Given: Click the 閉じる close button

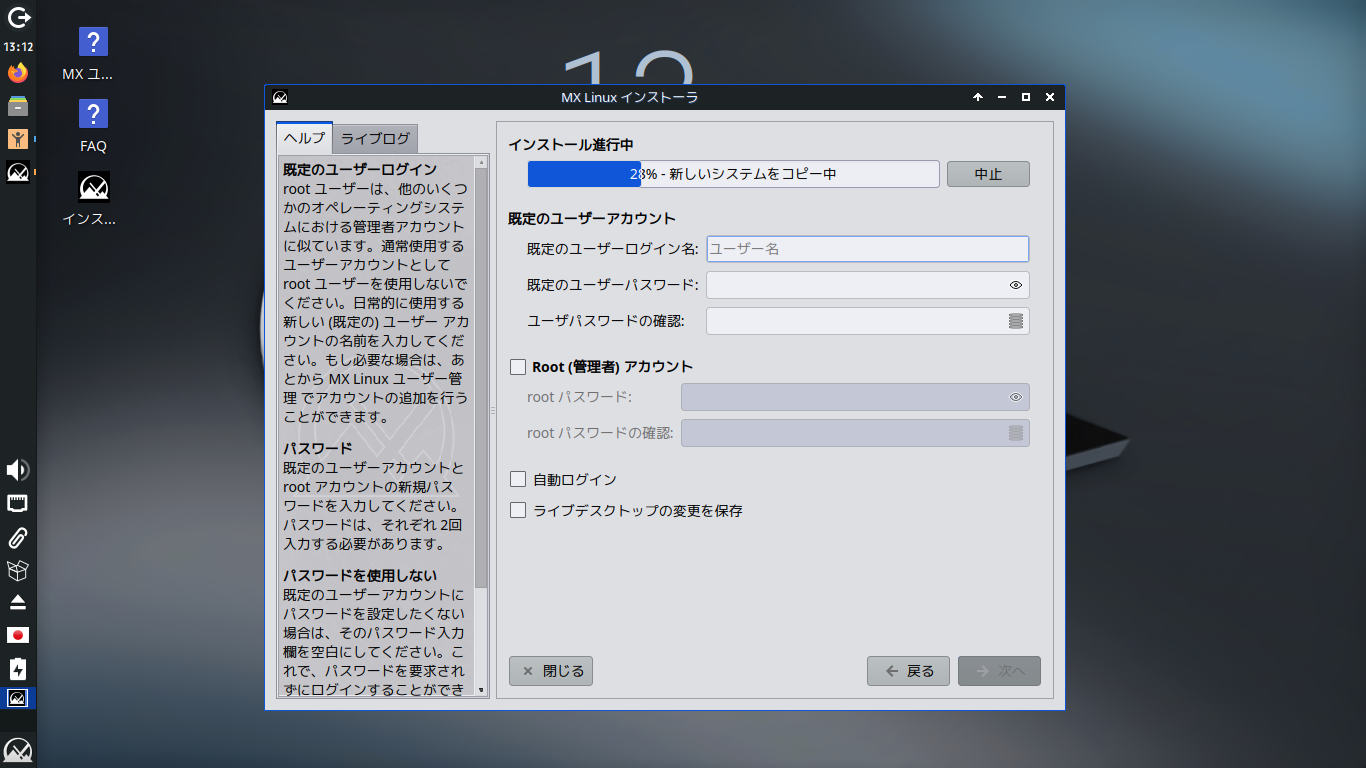Looking at the screenshot, I should [551, 671].
